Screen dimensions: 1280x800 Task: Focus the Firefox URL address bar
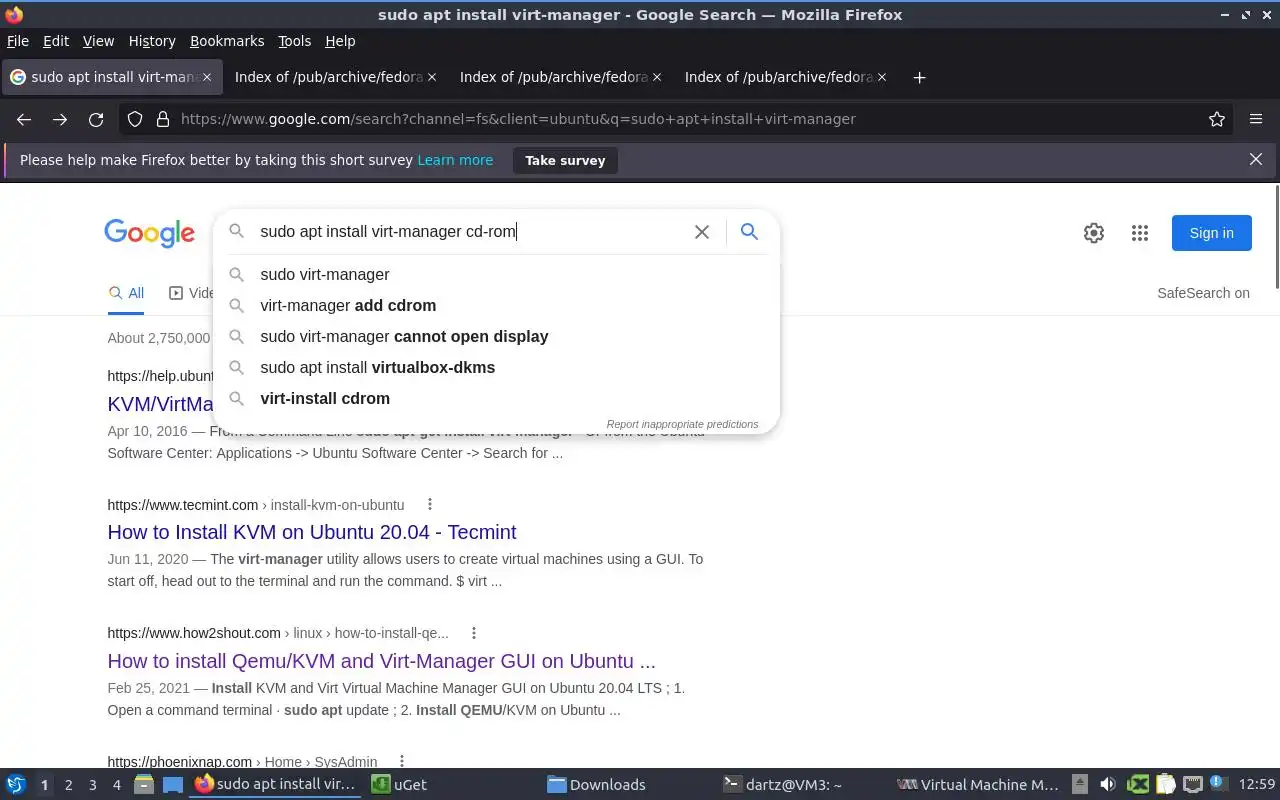(690, 119)
